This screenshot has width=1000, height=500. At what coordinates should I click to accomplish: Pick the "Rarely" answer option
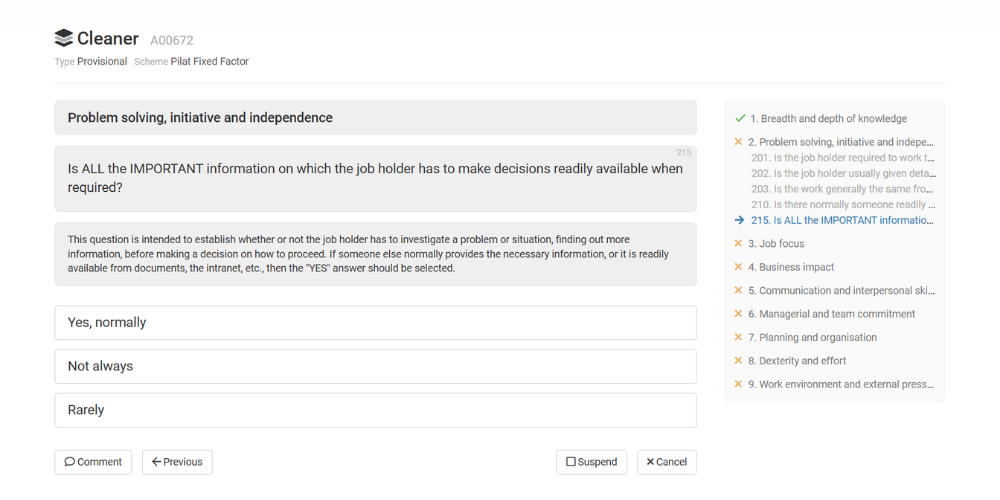[375, 410]
